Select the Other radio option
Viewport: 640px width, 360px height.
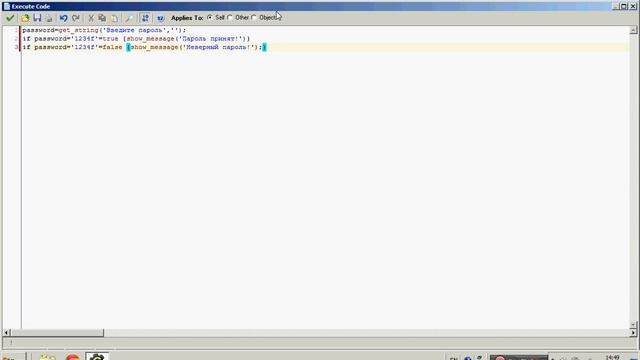point(230,18)
